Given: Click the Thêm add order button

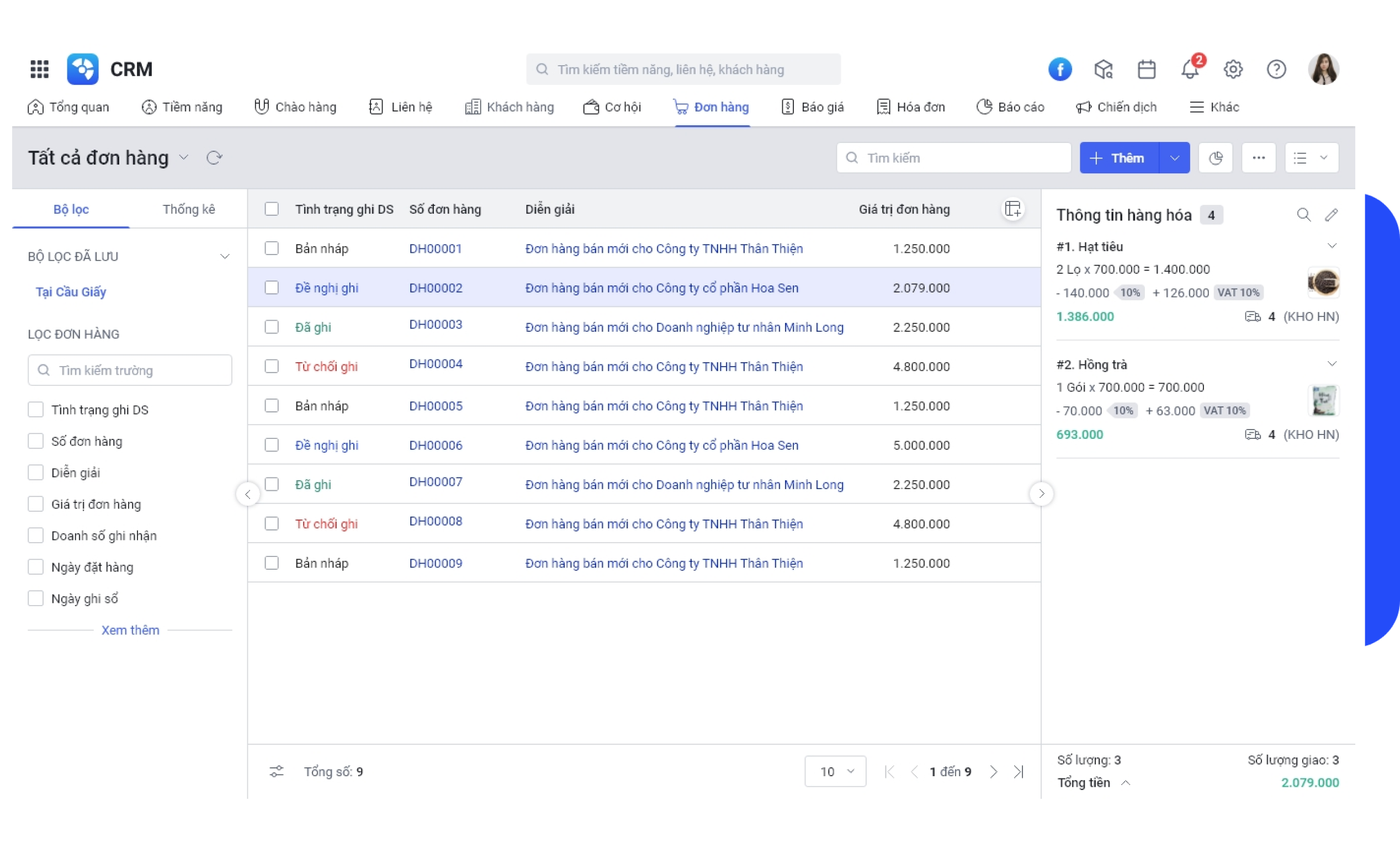Looking at the screenshot, I should coord(1119,158).
